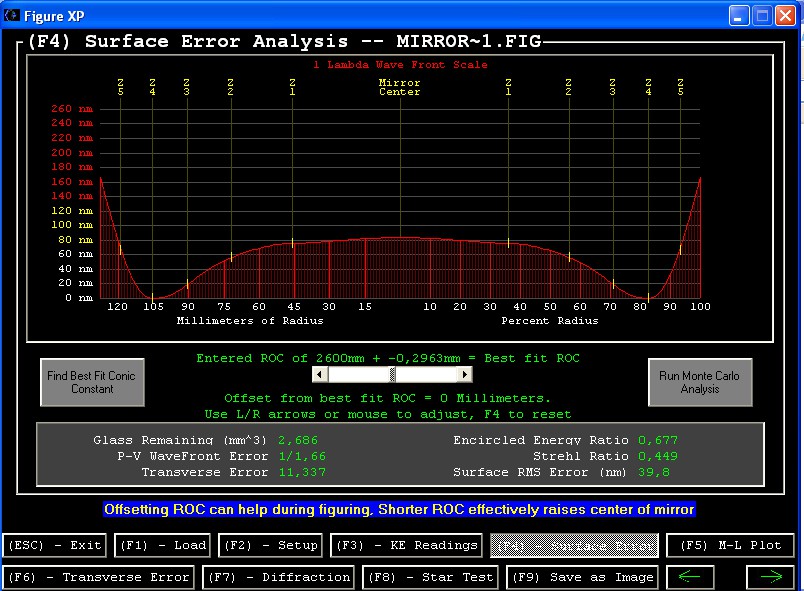
Task: Click the ROC slider track left of thumb
Action: coord(359,374)
